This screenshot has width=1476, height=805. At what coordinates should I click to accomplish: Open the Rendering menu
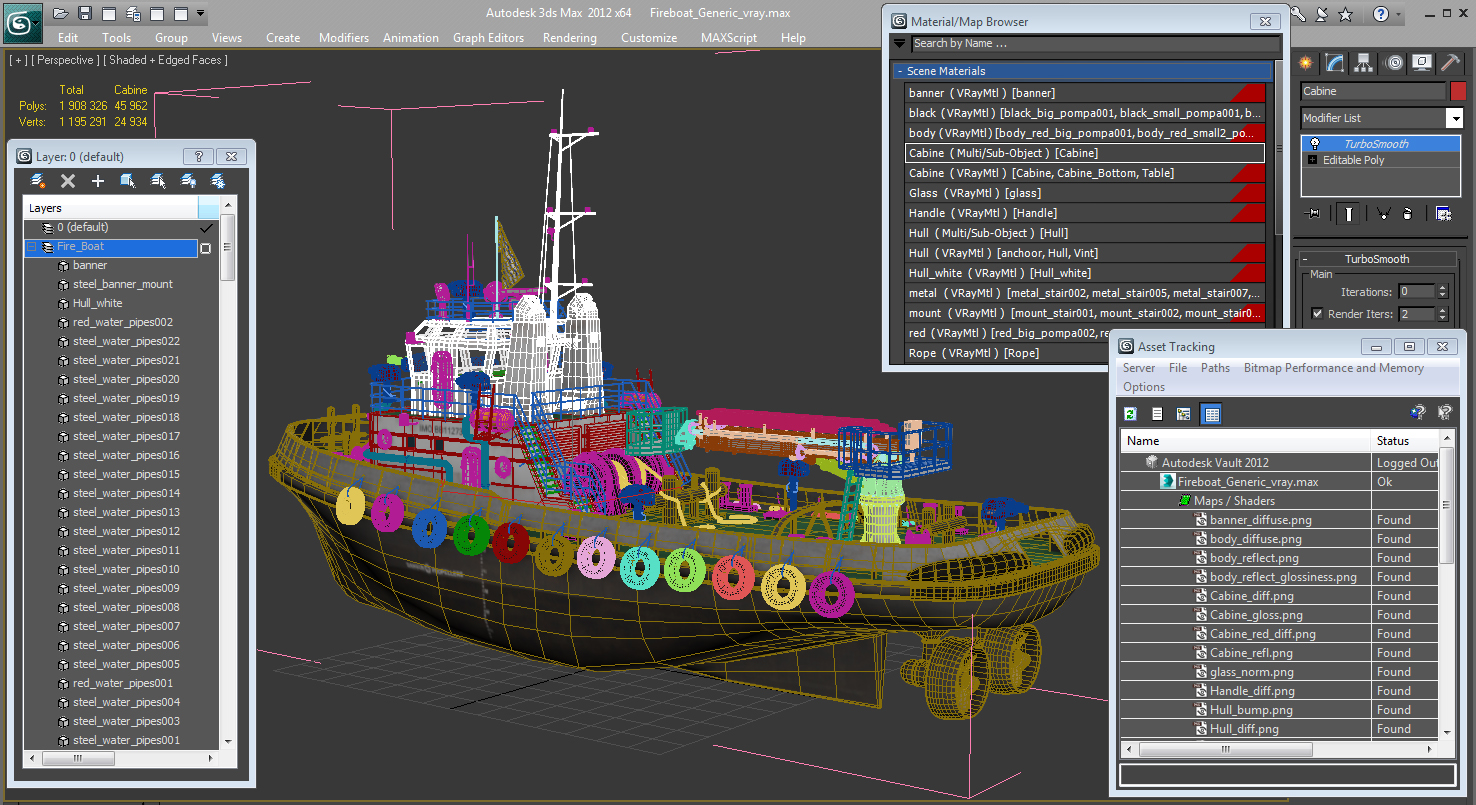(x=569, y=38)
